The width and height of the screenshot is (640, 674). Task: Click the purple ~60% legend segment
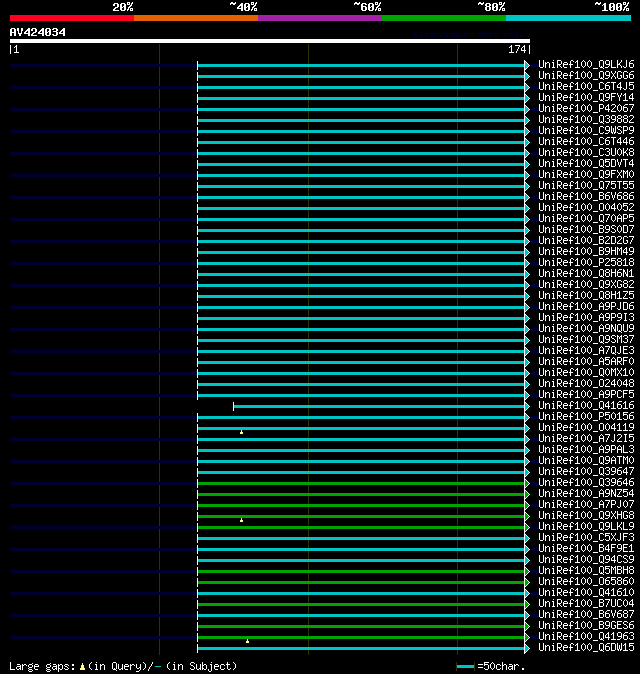point(320,18)
